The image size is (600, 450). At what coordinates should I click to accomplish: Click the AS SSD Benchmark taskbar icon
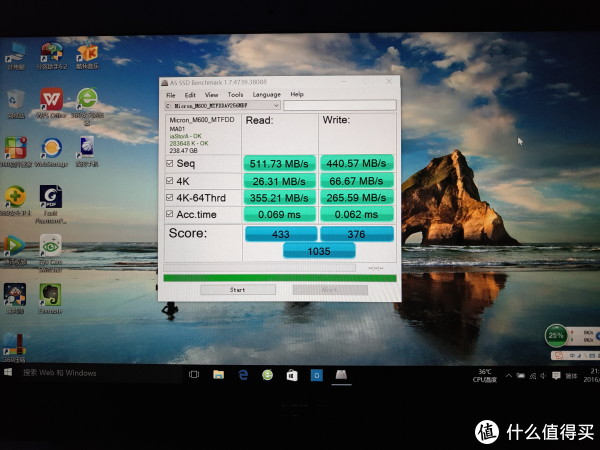pyautogui.click(x=341, y=375)
